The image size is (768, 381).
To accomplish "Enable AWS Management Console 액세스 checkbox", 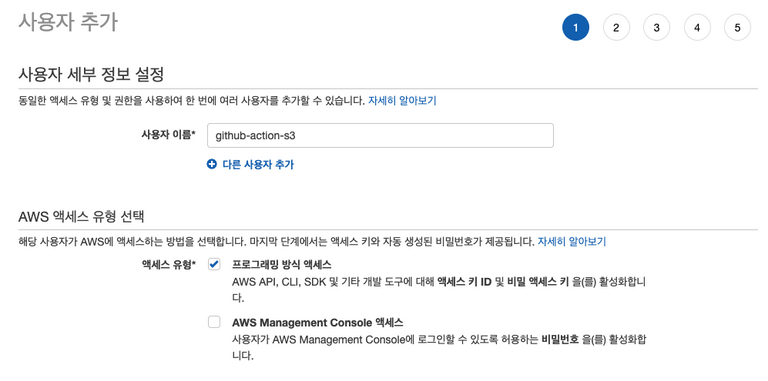I will [x=214, y=322].
